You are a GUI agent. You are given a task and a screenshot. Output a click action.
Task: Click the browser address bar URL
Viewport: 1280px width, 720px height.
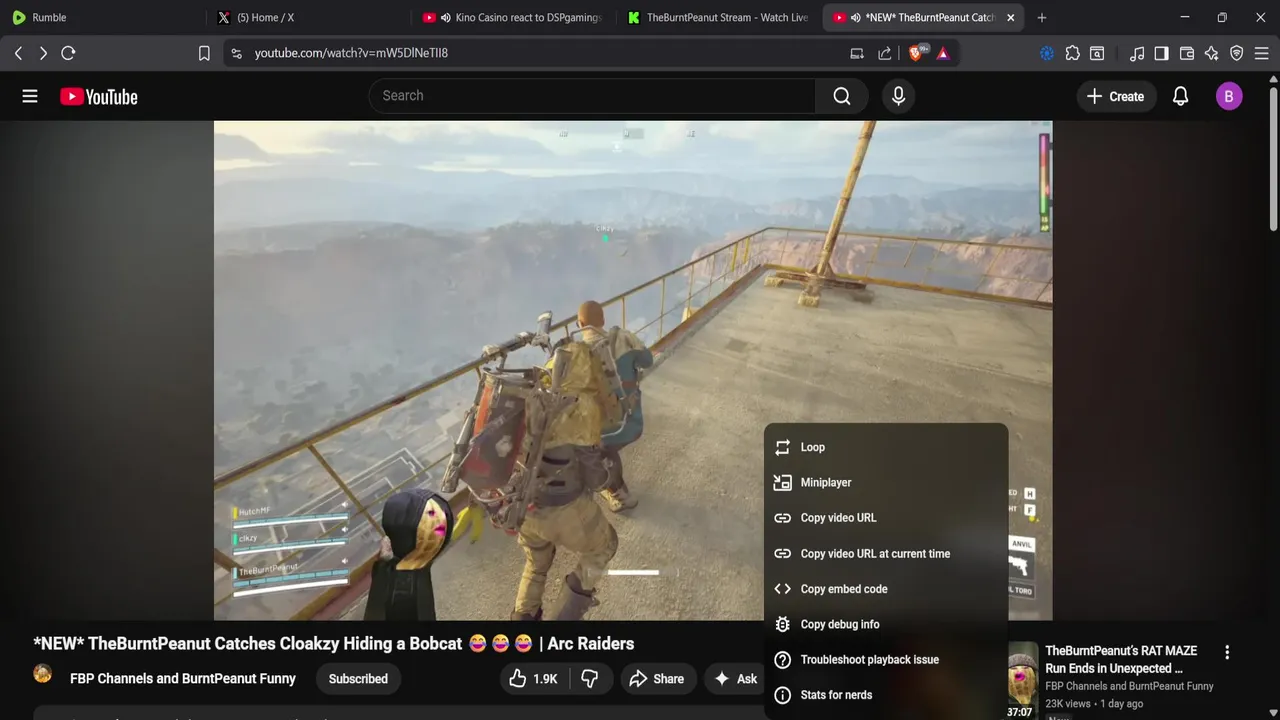(x=351, y=53)
